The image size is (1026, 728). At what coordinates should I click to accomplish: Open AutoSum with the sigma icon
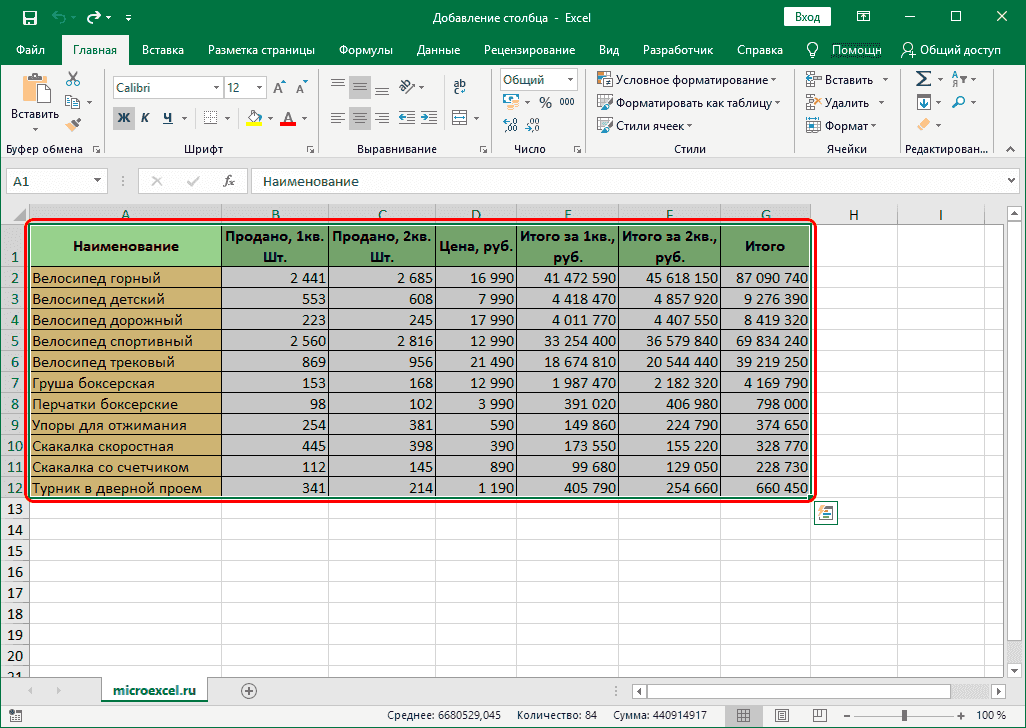[922, 78]
